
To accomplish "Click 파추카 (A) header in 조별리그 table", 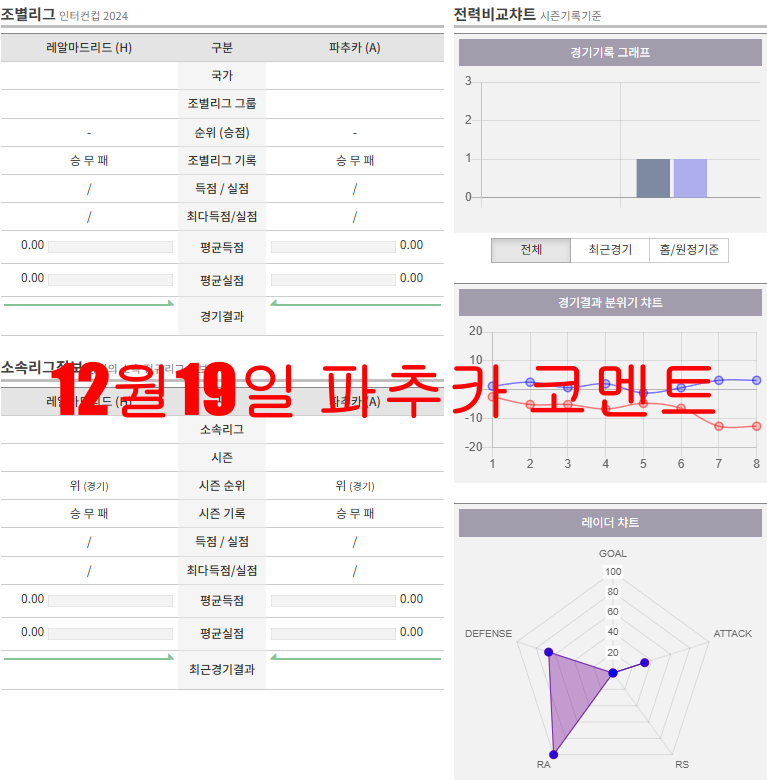I will 355,48.
